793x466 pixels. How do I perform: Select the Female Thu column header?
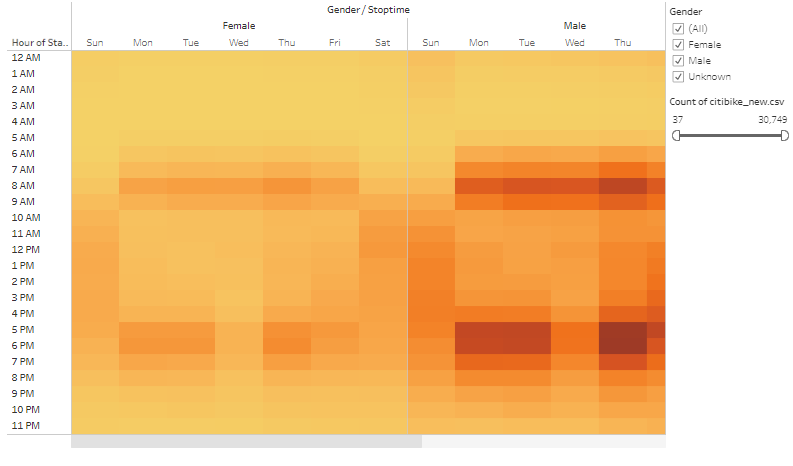click(x=287, y=43)
